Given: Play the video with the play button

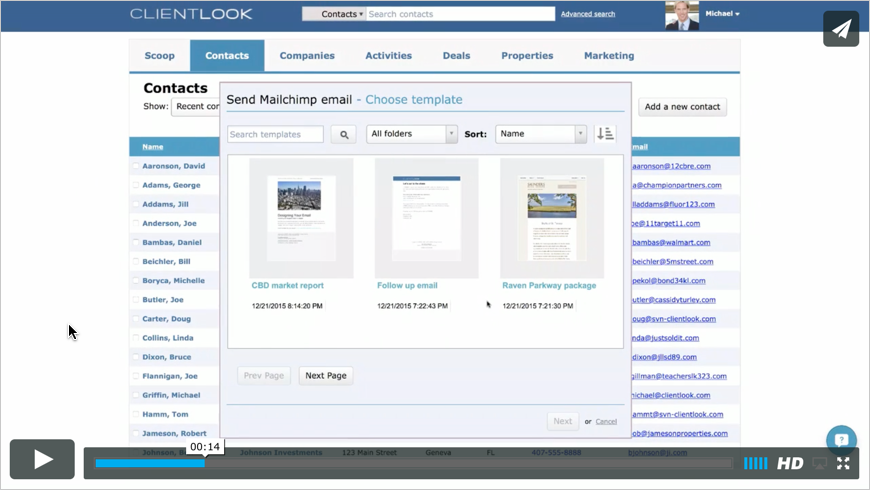Looking at the screenshot, I should (42, 459).
